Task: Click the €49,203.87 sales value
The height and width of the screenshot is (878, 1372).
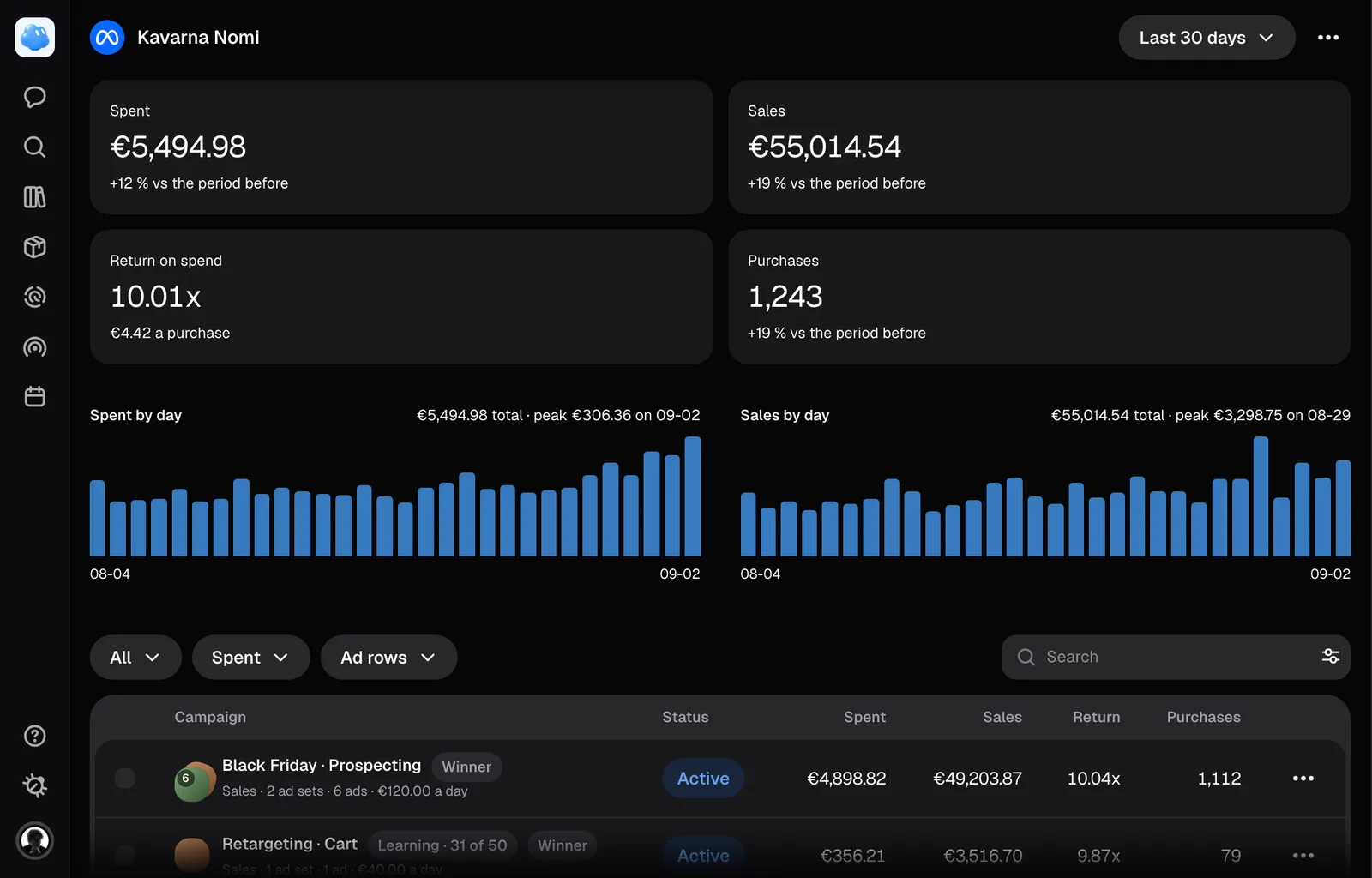Action: 978,779
